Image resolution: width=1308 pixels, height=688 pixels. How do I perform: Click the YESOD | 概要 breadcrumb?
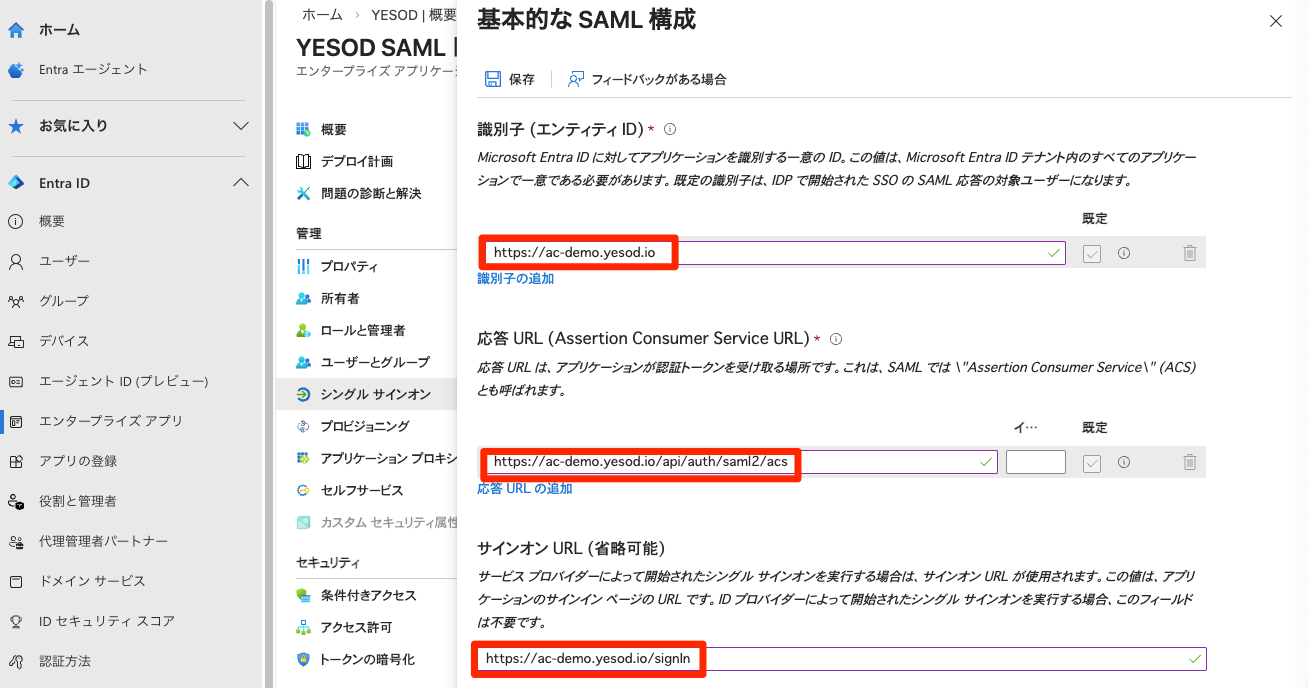click(414, 15)
